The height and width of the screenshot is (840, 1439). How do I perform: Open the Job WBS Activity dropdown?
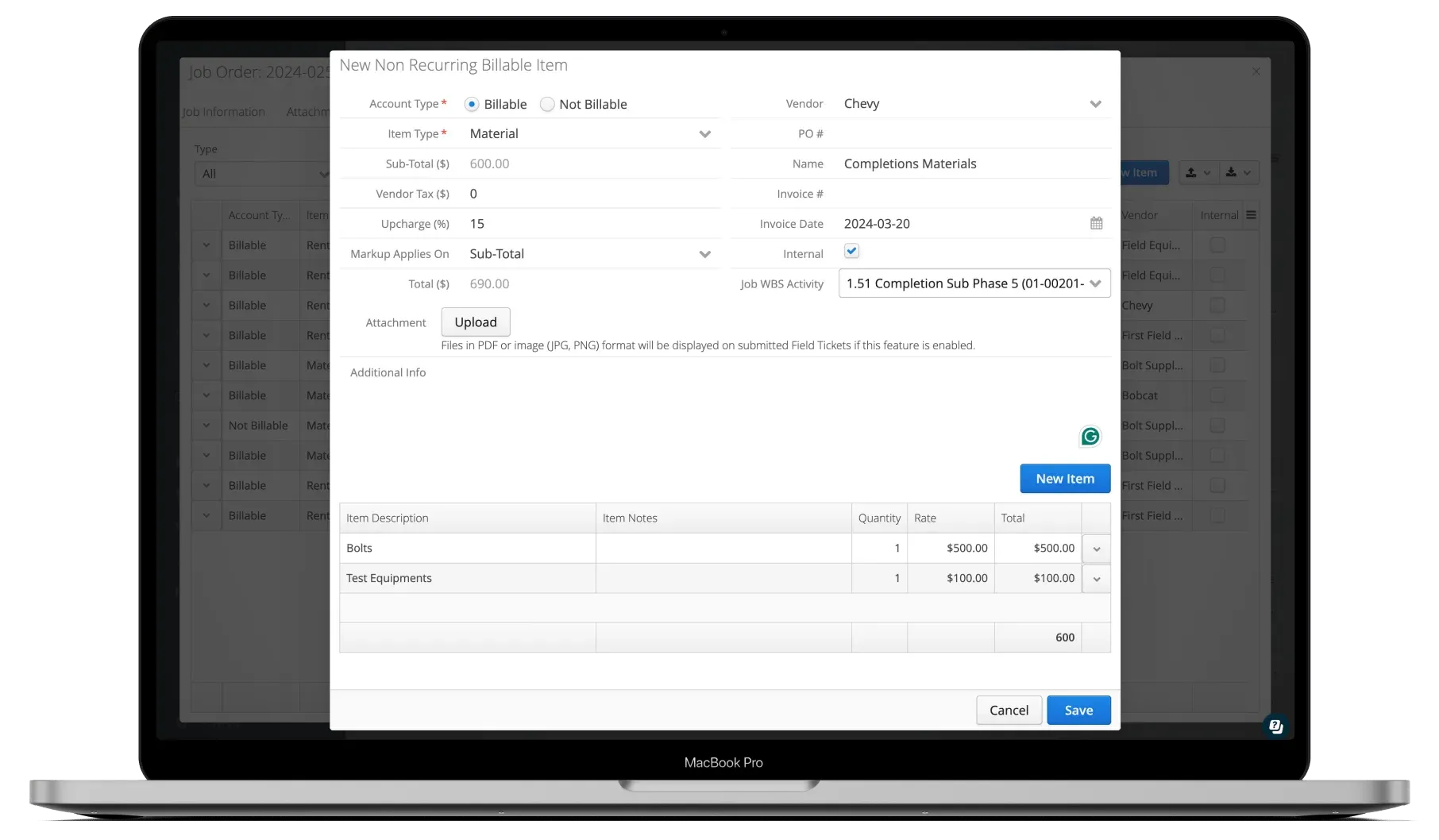[1096, 283]
